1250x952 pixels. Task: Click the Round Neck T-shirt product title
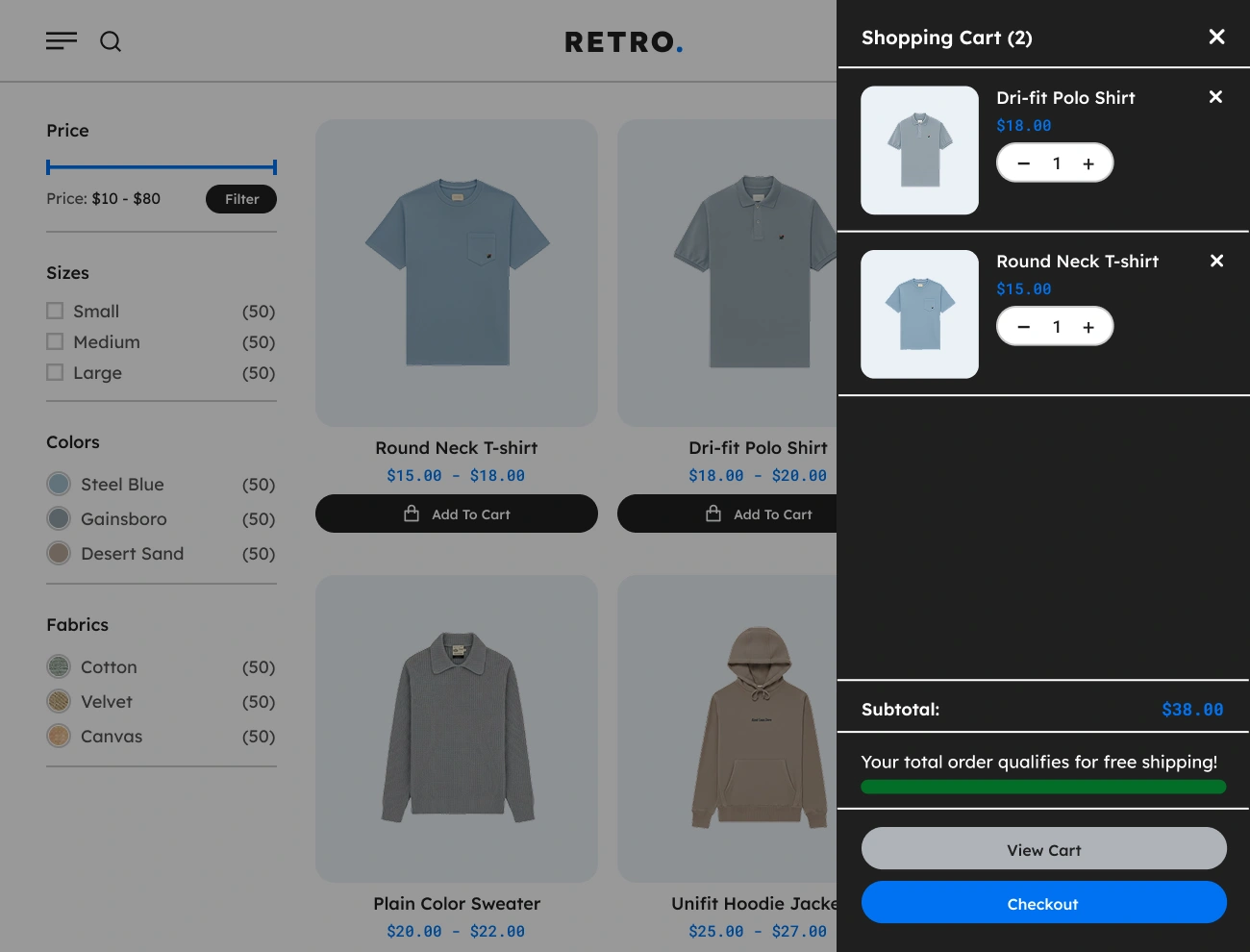[457, 448]
